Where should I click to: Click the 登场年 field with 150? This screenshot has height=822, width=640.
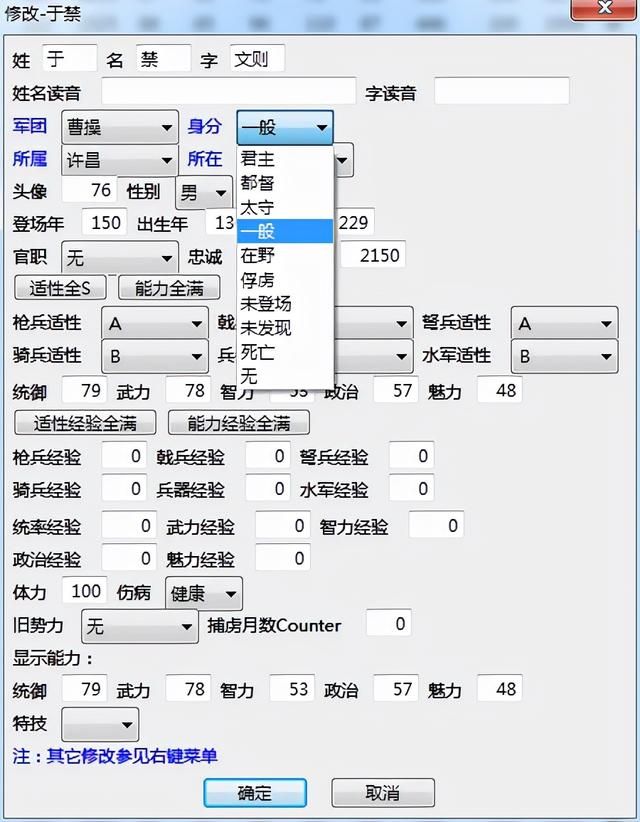(x=104, y=222)
